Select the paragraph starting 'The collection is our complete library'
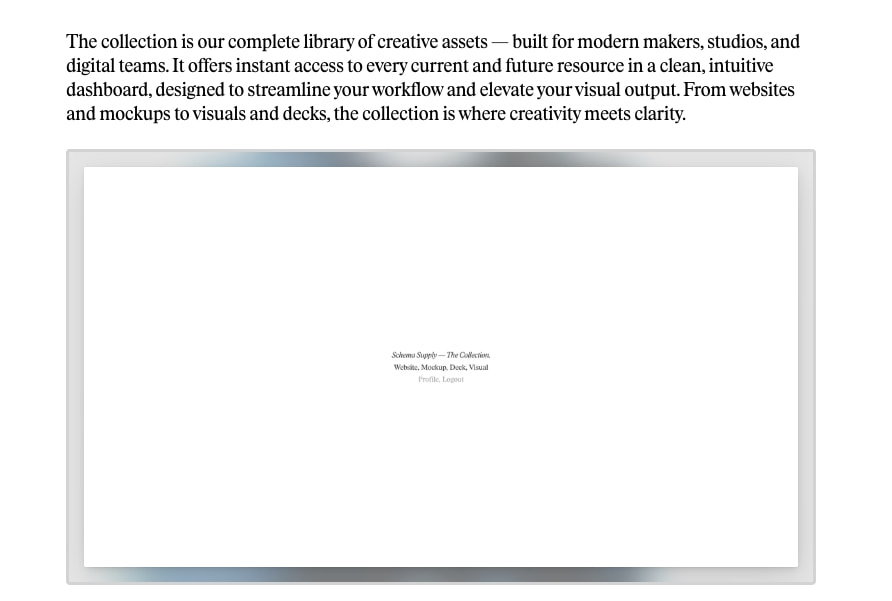 point(433,77)
